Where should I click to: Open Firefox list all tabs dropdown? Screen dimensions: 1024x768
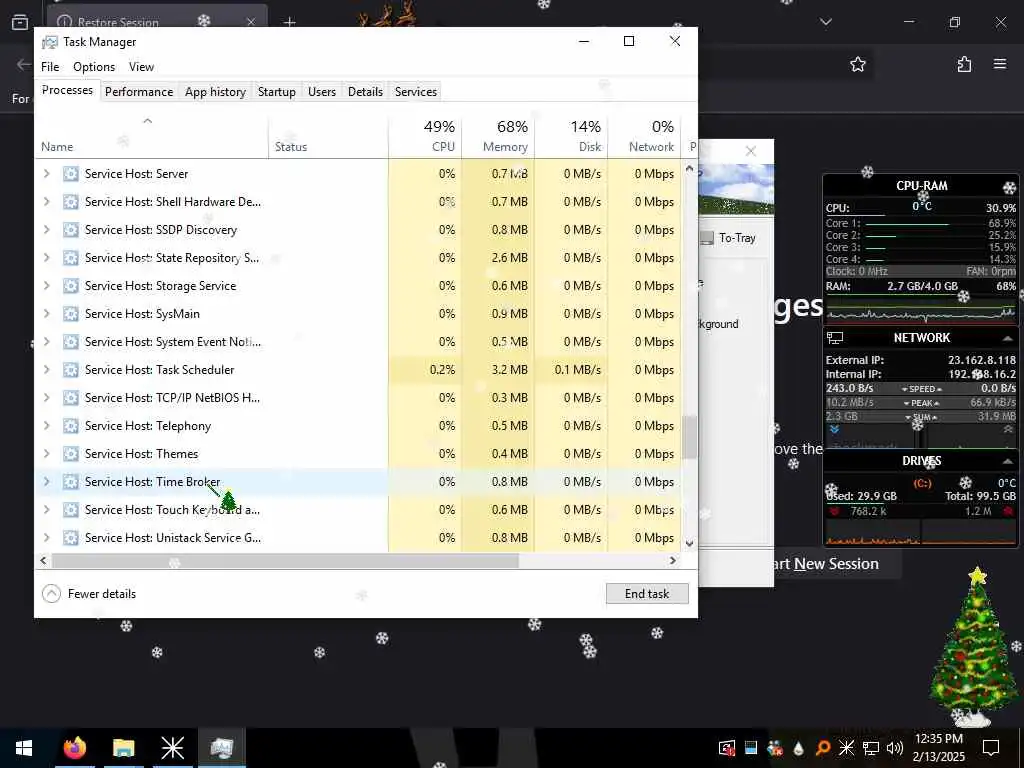coord(825,22)
